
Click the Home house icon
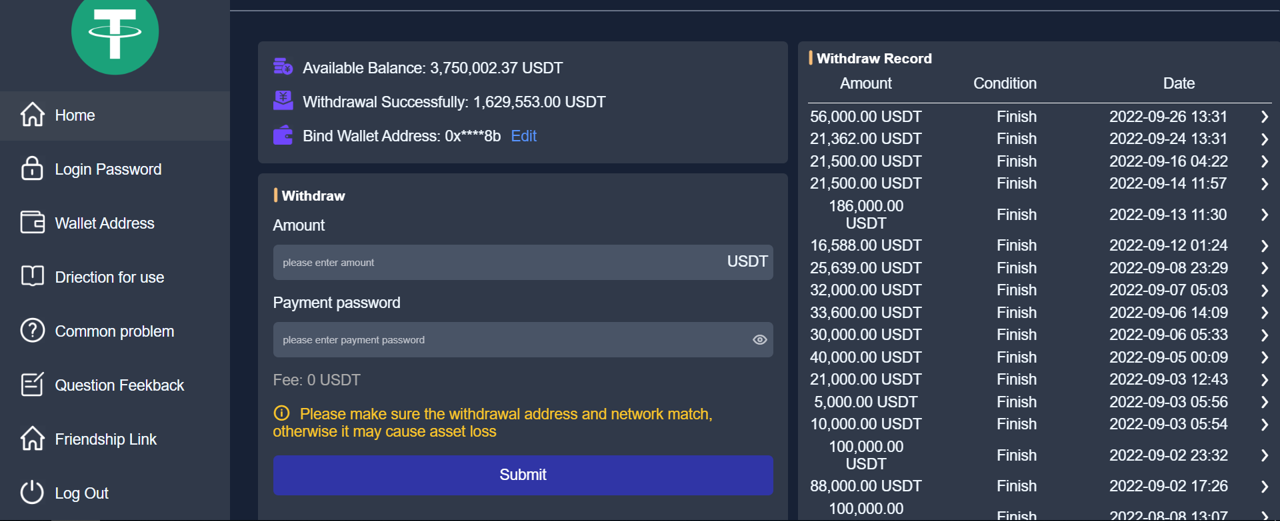pyautogui.click(x=32, y=115)
